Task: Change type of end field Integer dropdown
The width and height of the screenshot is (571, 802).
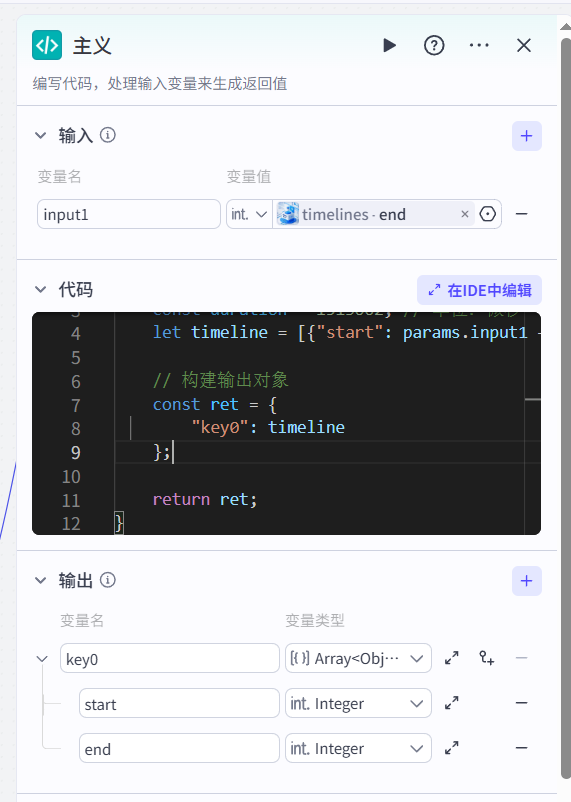Action: tap(358, 748)
